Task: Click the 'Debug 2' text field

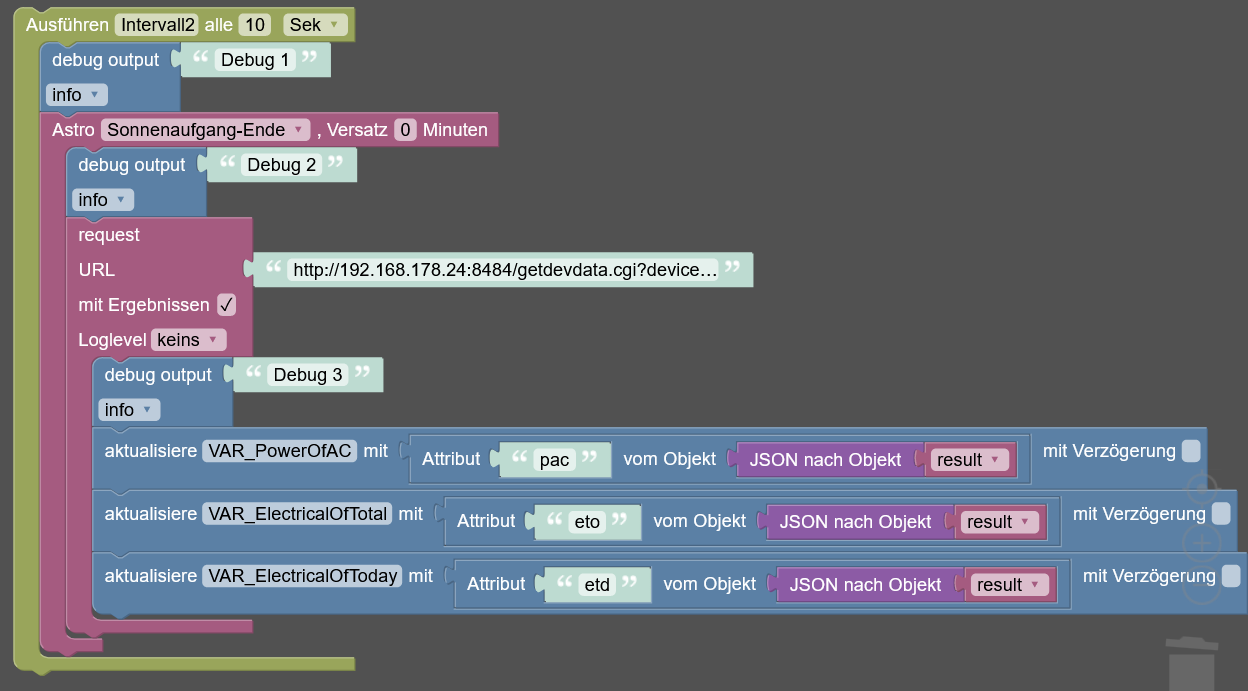Action: point(282,165)
